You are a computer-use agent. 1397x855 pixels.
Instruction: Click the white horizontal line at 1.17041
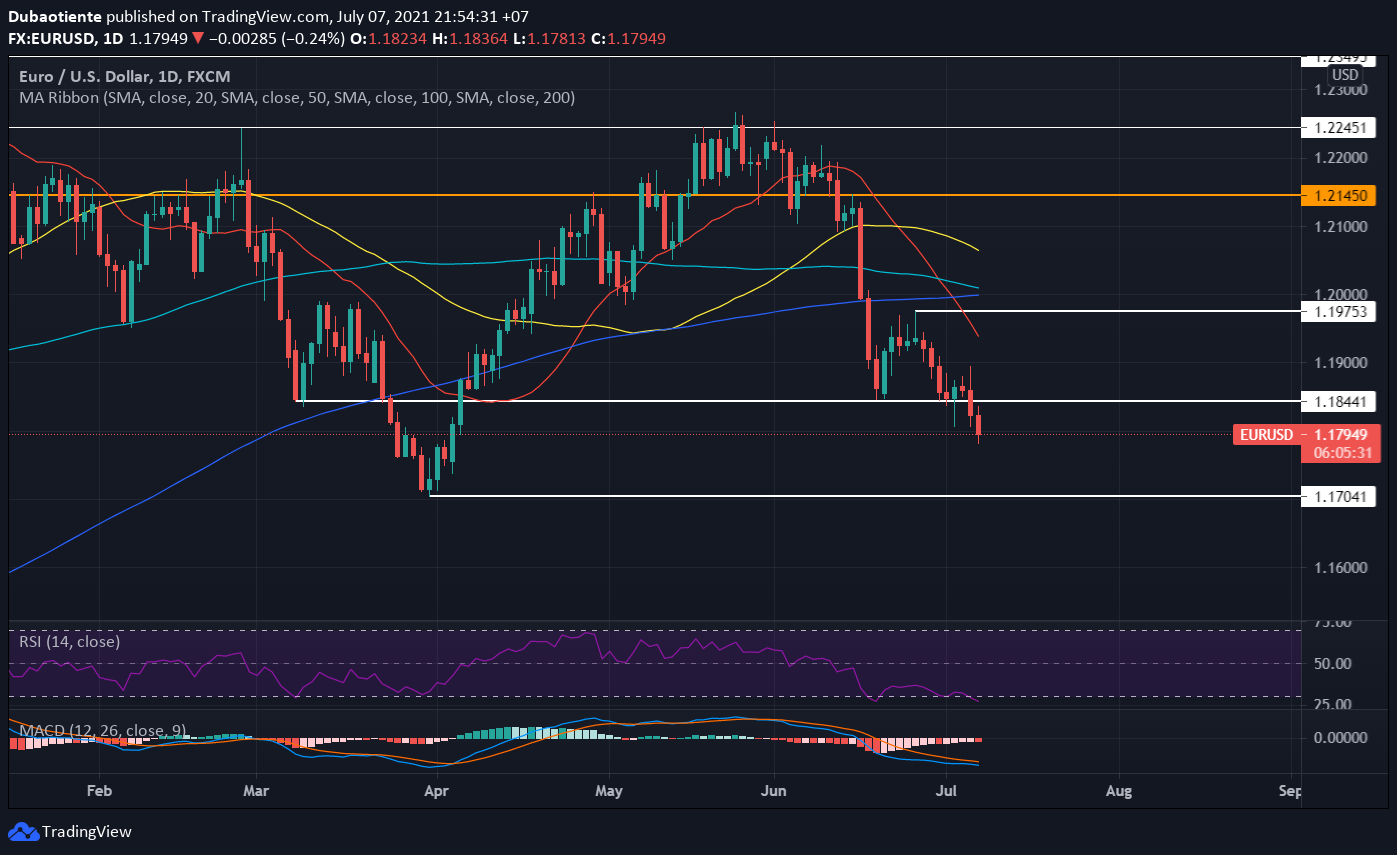[864, 496]
